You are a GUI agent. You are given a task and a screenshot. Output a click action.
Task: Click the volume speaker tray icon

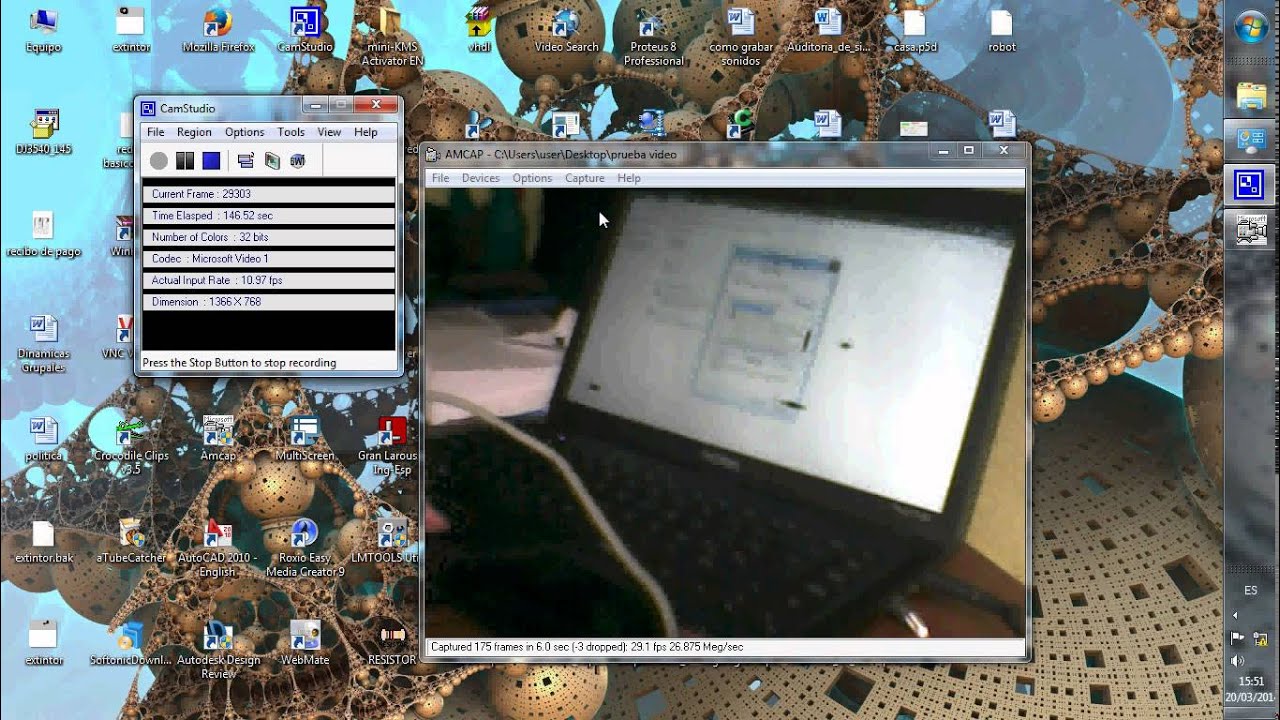[x=1238, y=660]
